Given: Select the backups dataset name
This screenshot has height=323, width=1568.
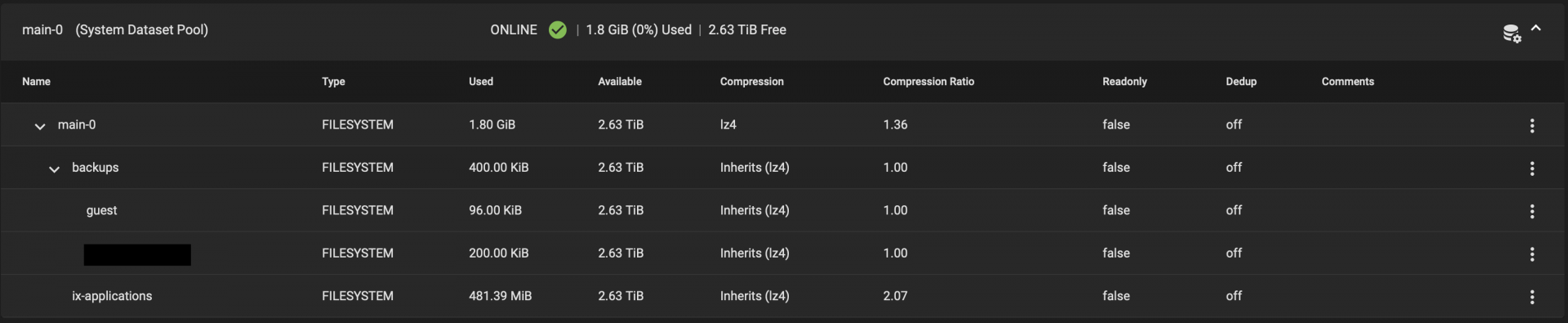Looking at the screenshot, I should pyautogui.click(x=96, y=168).
